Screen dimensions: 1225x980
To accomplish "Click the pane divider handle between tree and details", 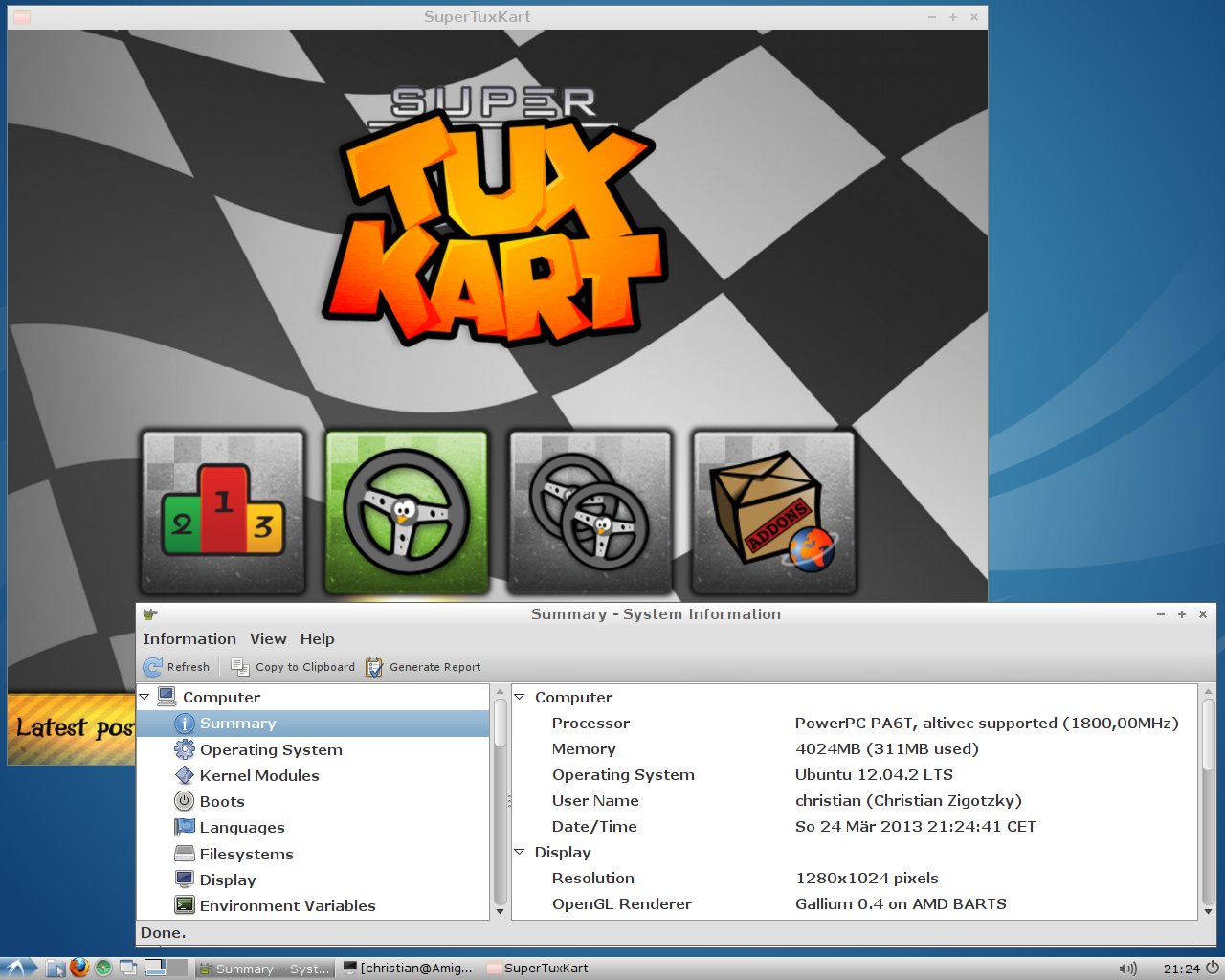I will [x=509, y=802].
